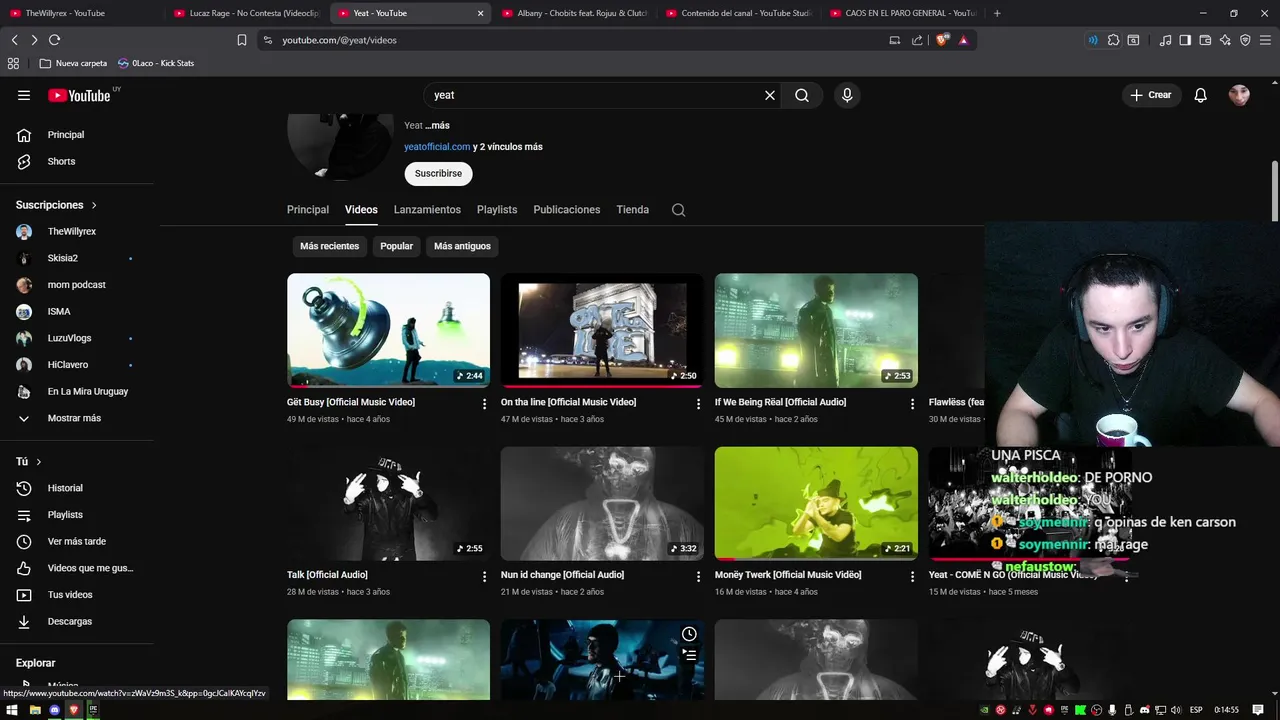
Task: Share this page from the address bar
Action: pos(917,40)
